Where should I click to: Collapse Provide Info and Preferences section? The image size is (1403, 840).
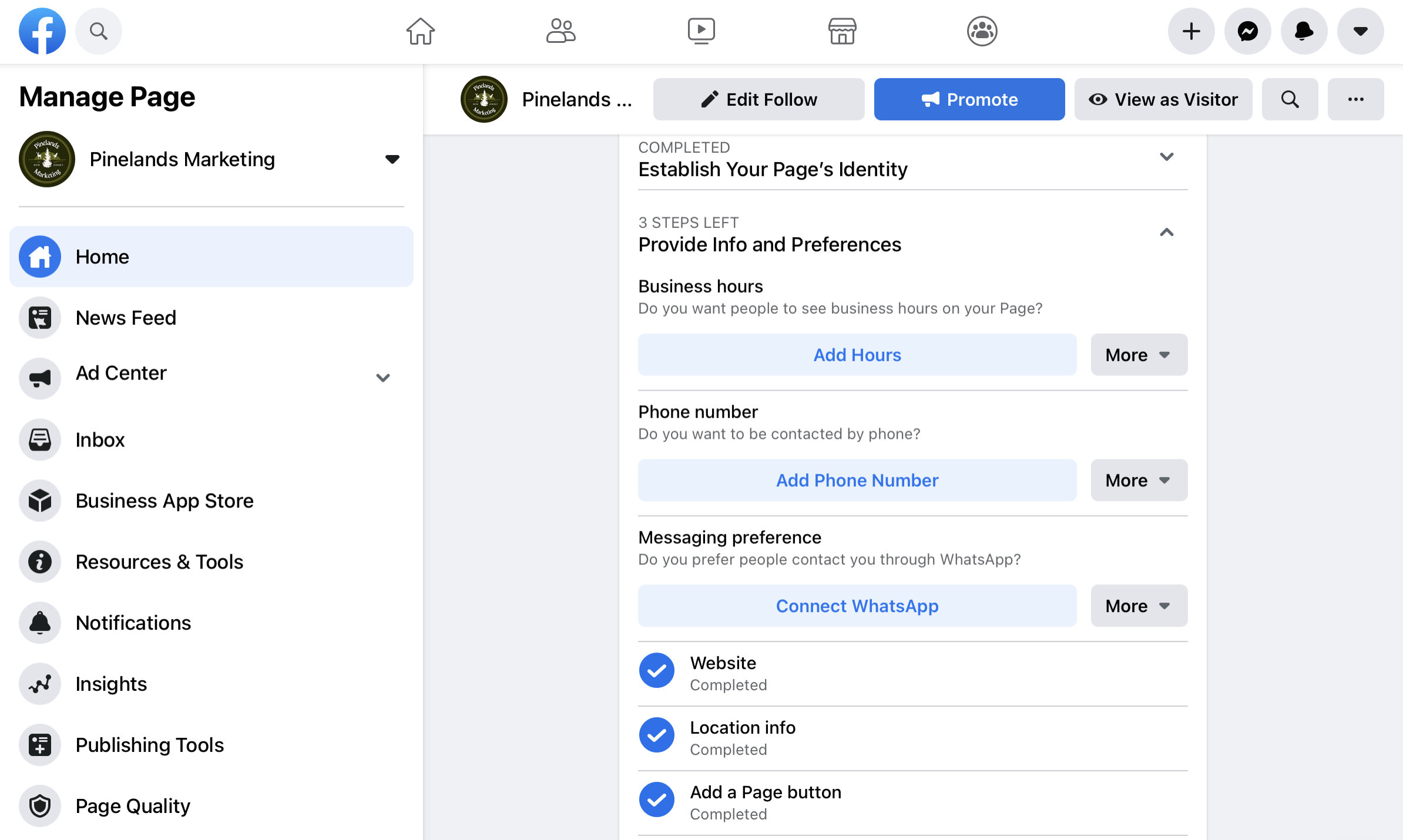click(1167, 232)
